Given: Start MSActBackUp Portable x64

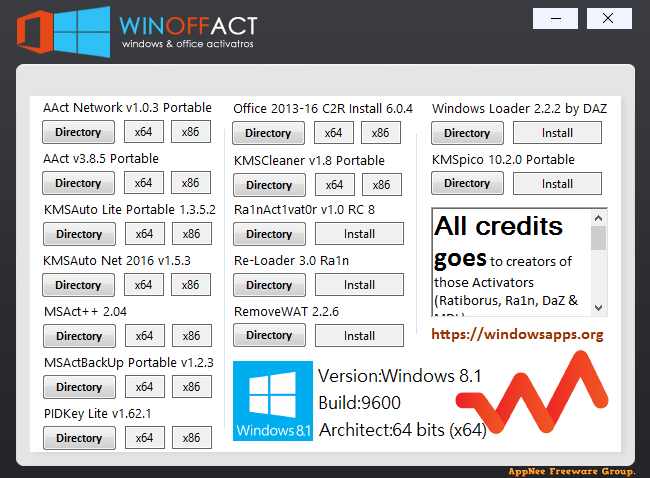Looking at the screenshot, I should (x=145, y=387).
